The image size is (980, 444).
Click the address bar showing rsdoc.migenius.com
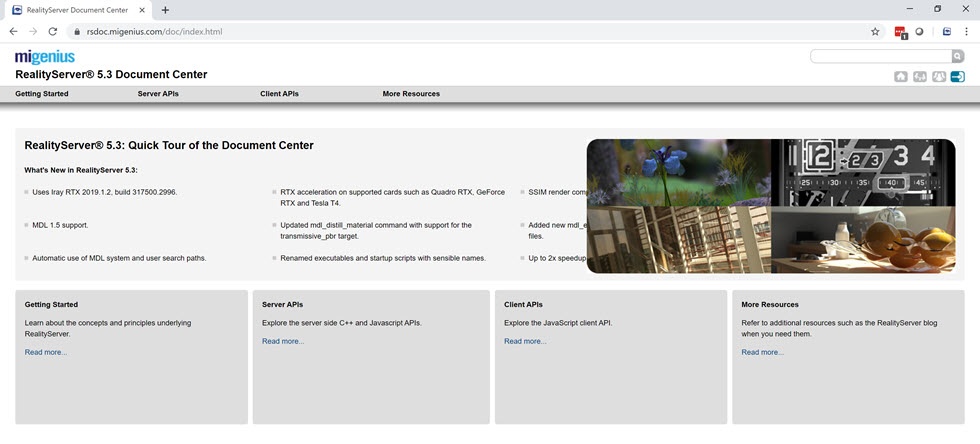[x=469, y=31]
